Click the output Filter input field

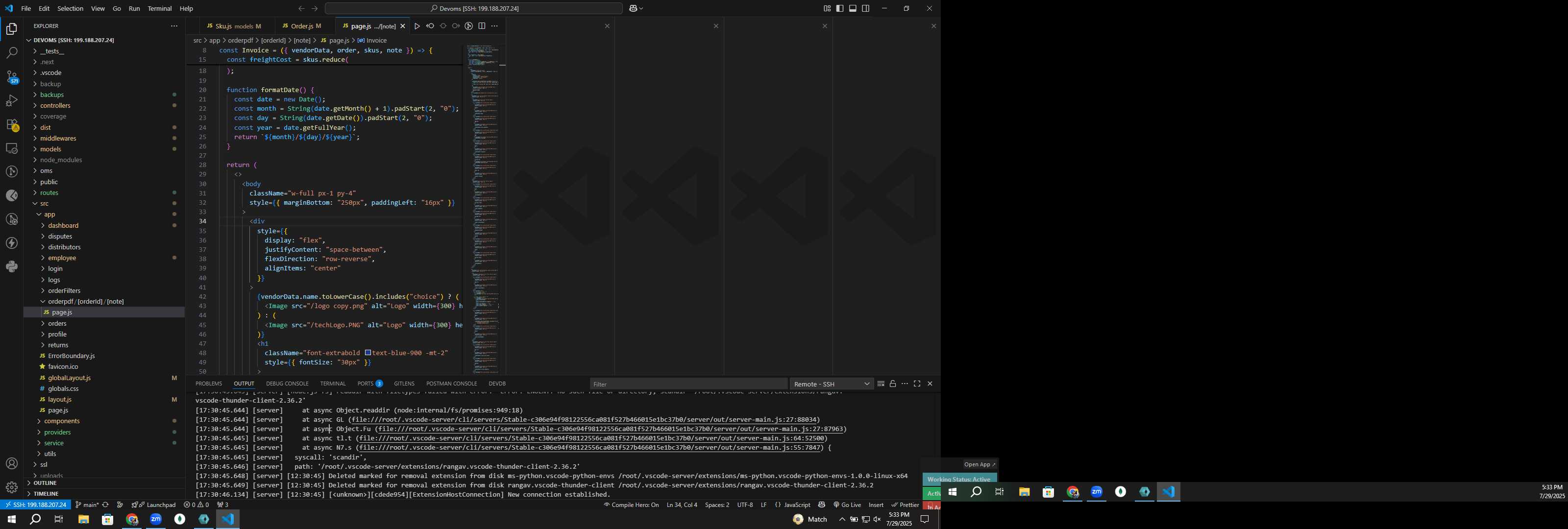(x=688, y=384)
